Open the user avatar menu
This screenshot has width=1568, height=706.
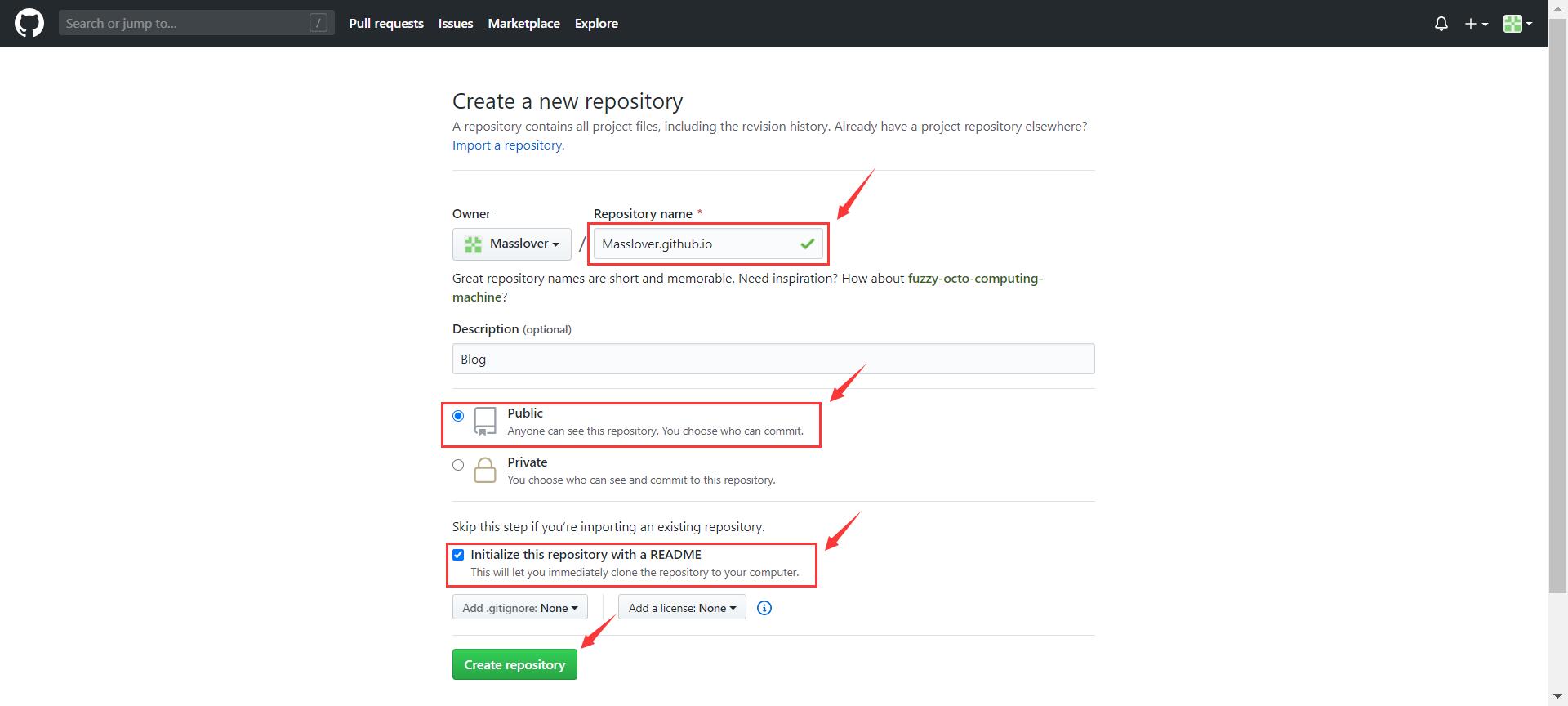[1517, 24]
